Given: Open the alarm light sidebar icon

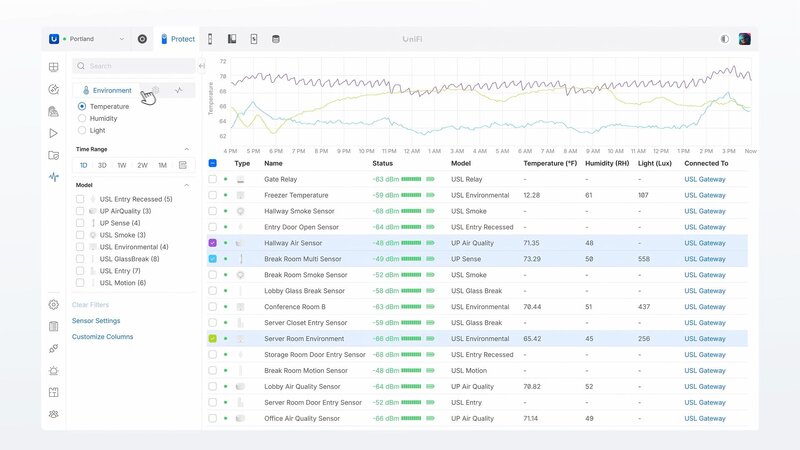Looking at the screenshot, I should tap(54, 370).
